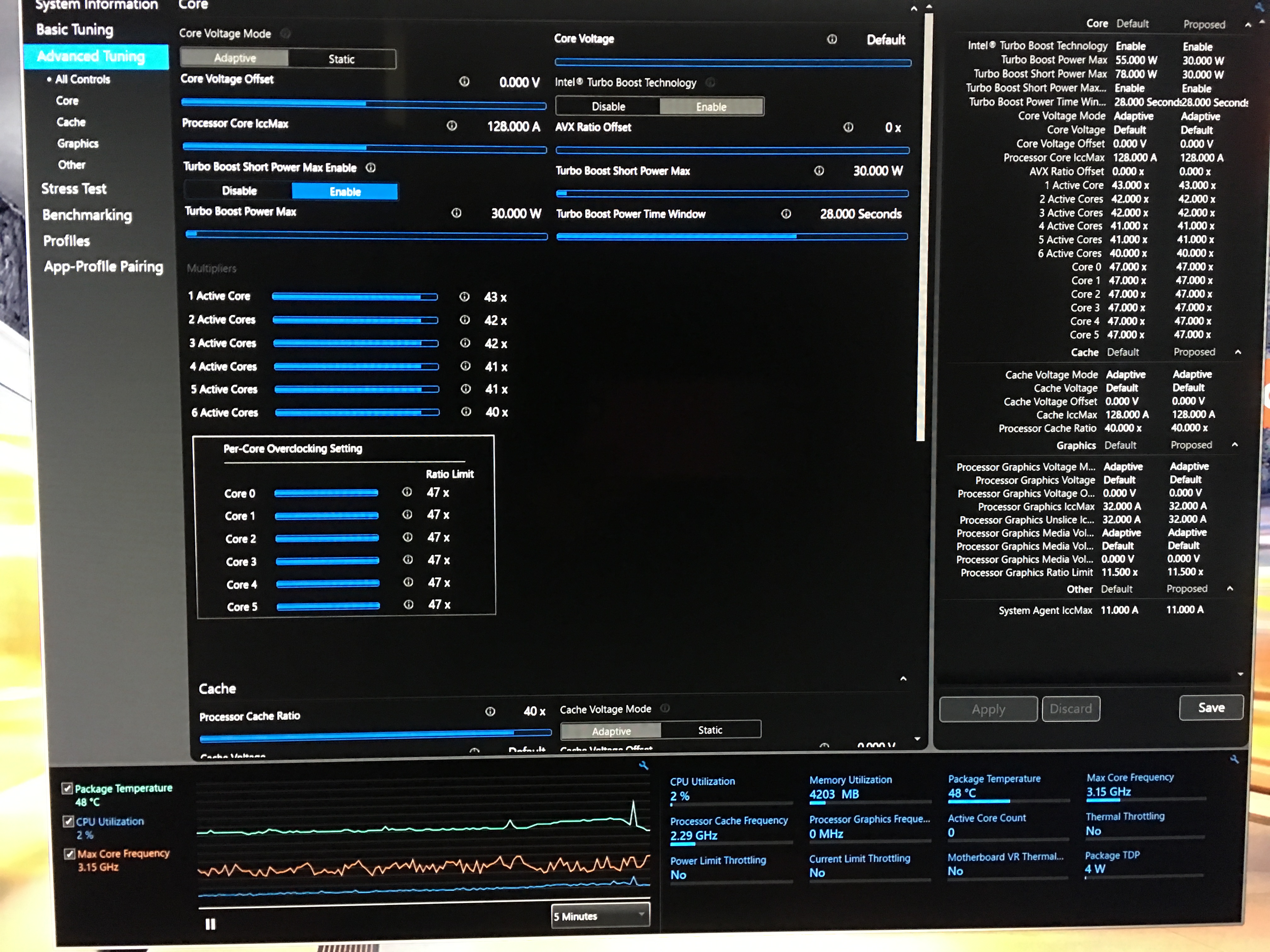
Task: Toggle CPU Utilization graph checkbox
Action: click(69, 821)
